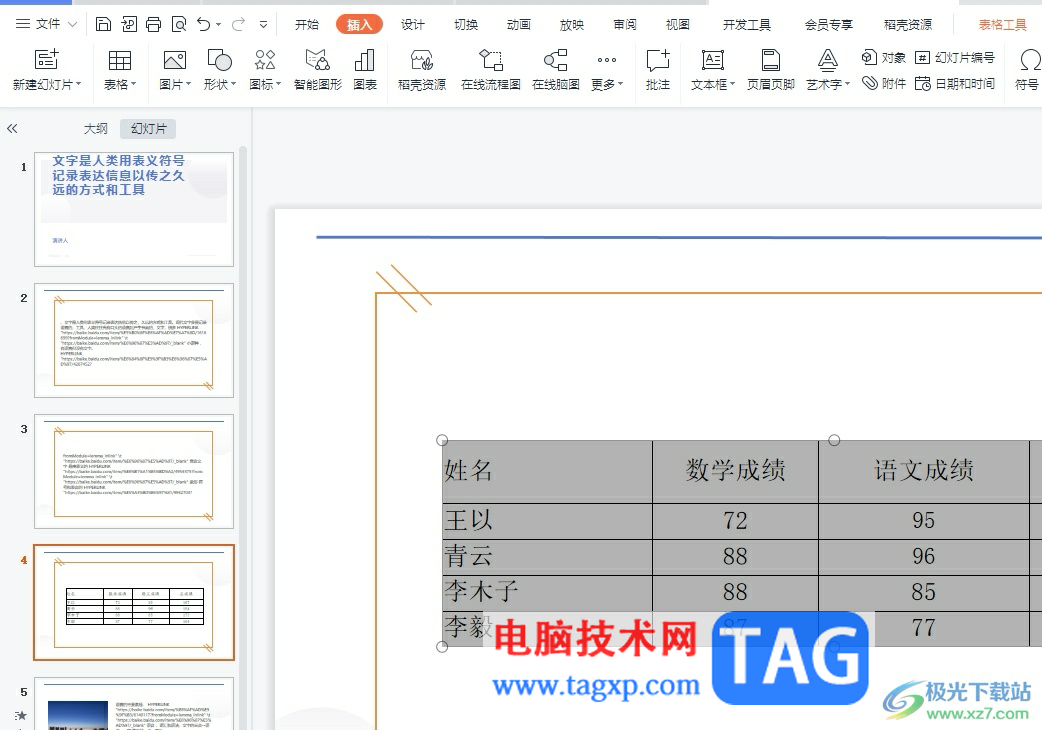
Task: Open 稻壳资源 in the insert ribbon
Action: (x=422, y=70)
